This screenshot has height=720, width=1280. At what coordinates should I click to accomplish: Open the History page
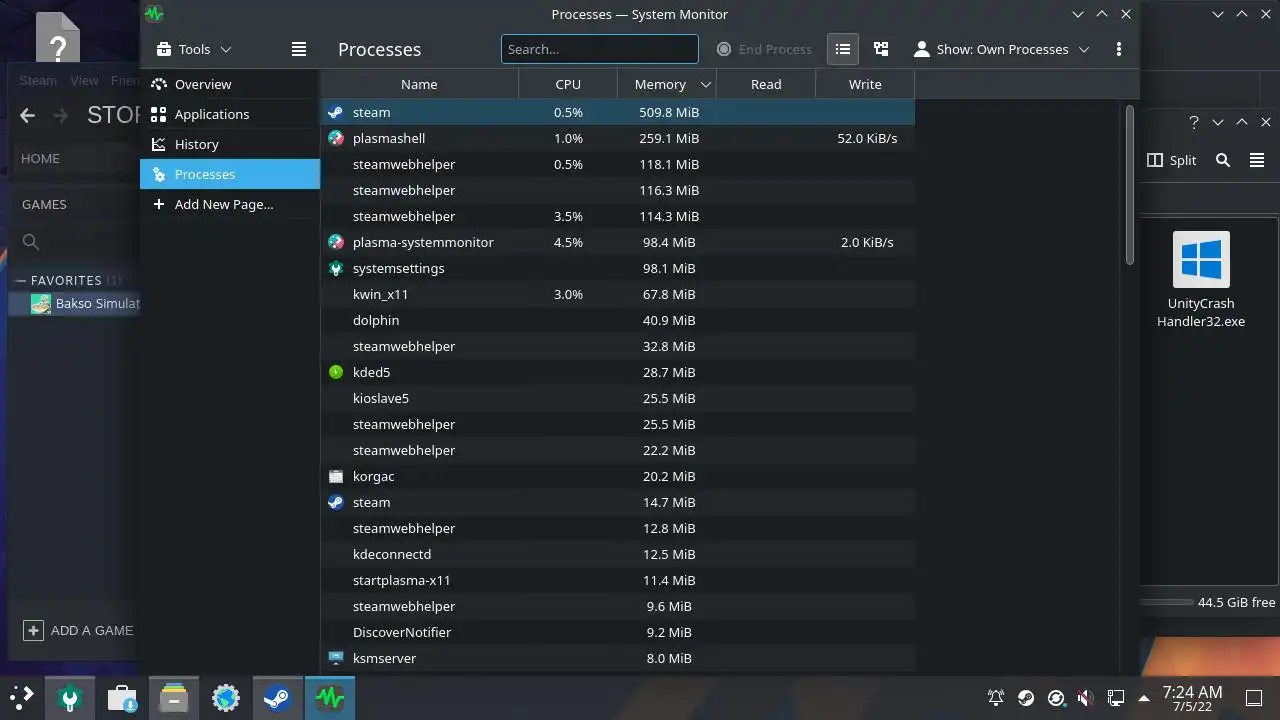point(230,144)
